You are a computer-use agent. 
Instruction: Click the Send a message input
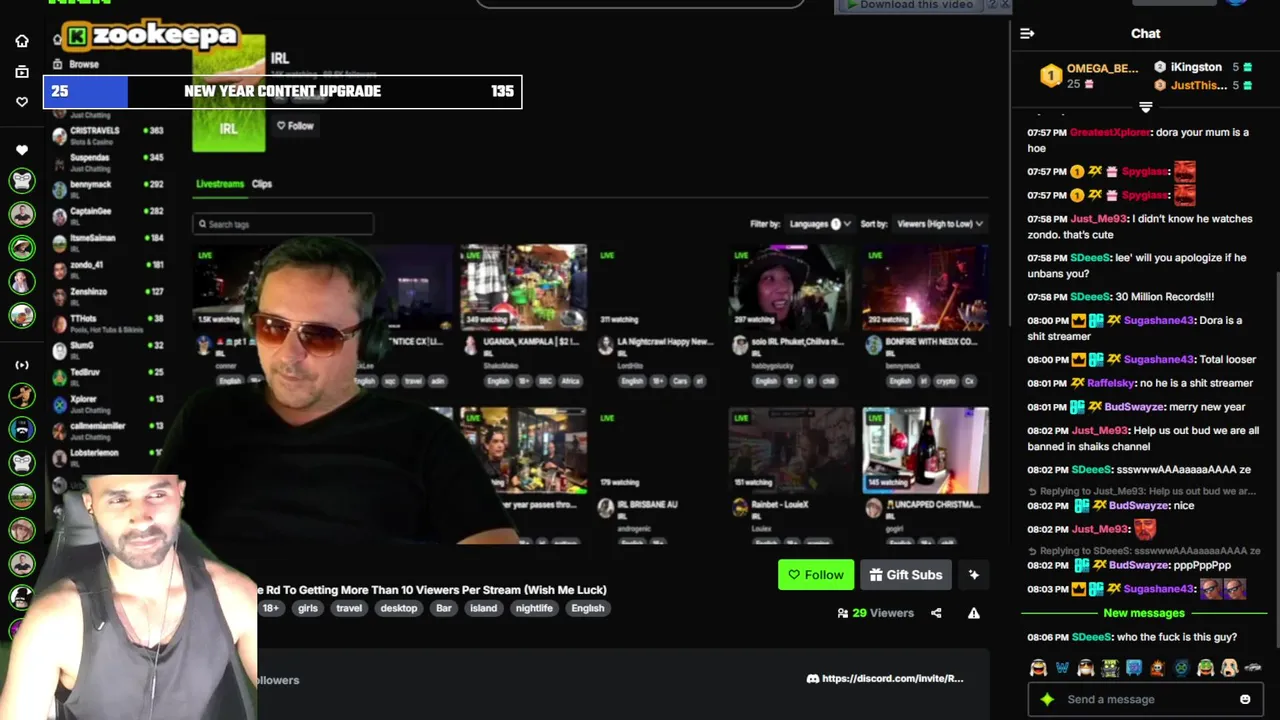[1146, 699]
